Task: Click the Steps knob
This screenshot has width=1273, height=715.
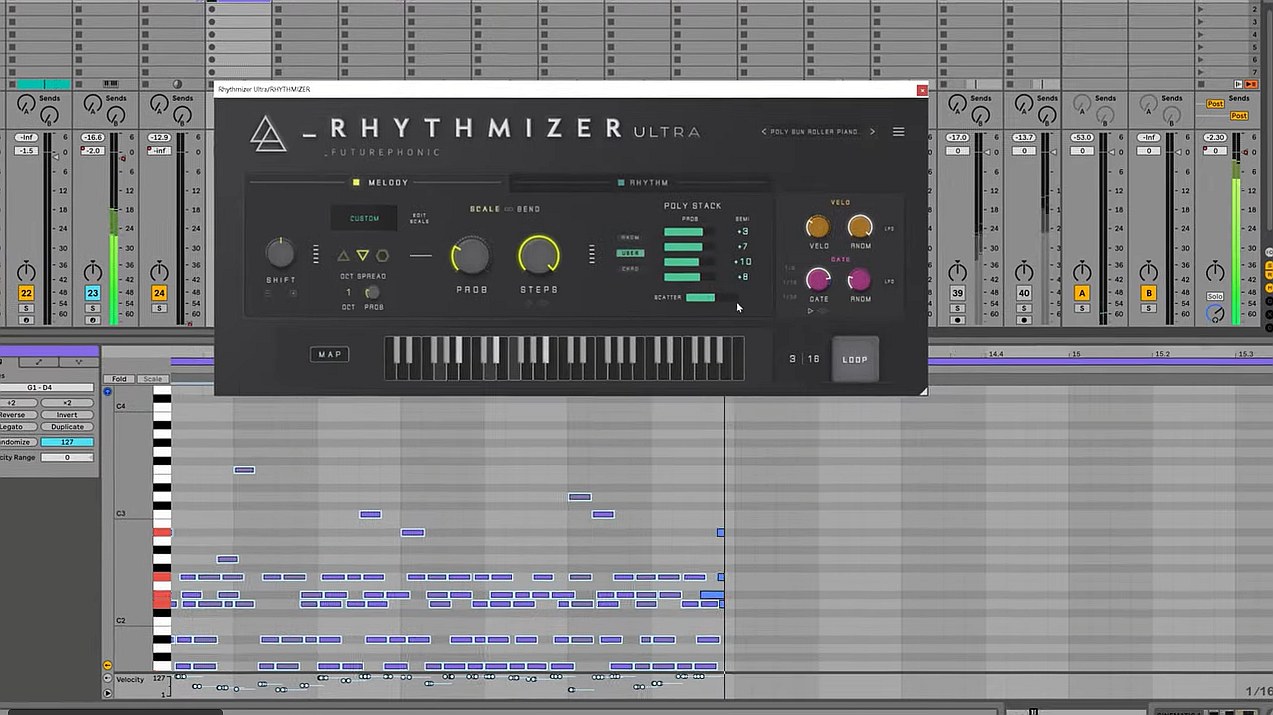Action: pos(539,256)
